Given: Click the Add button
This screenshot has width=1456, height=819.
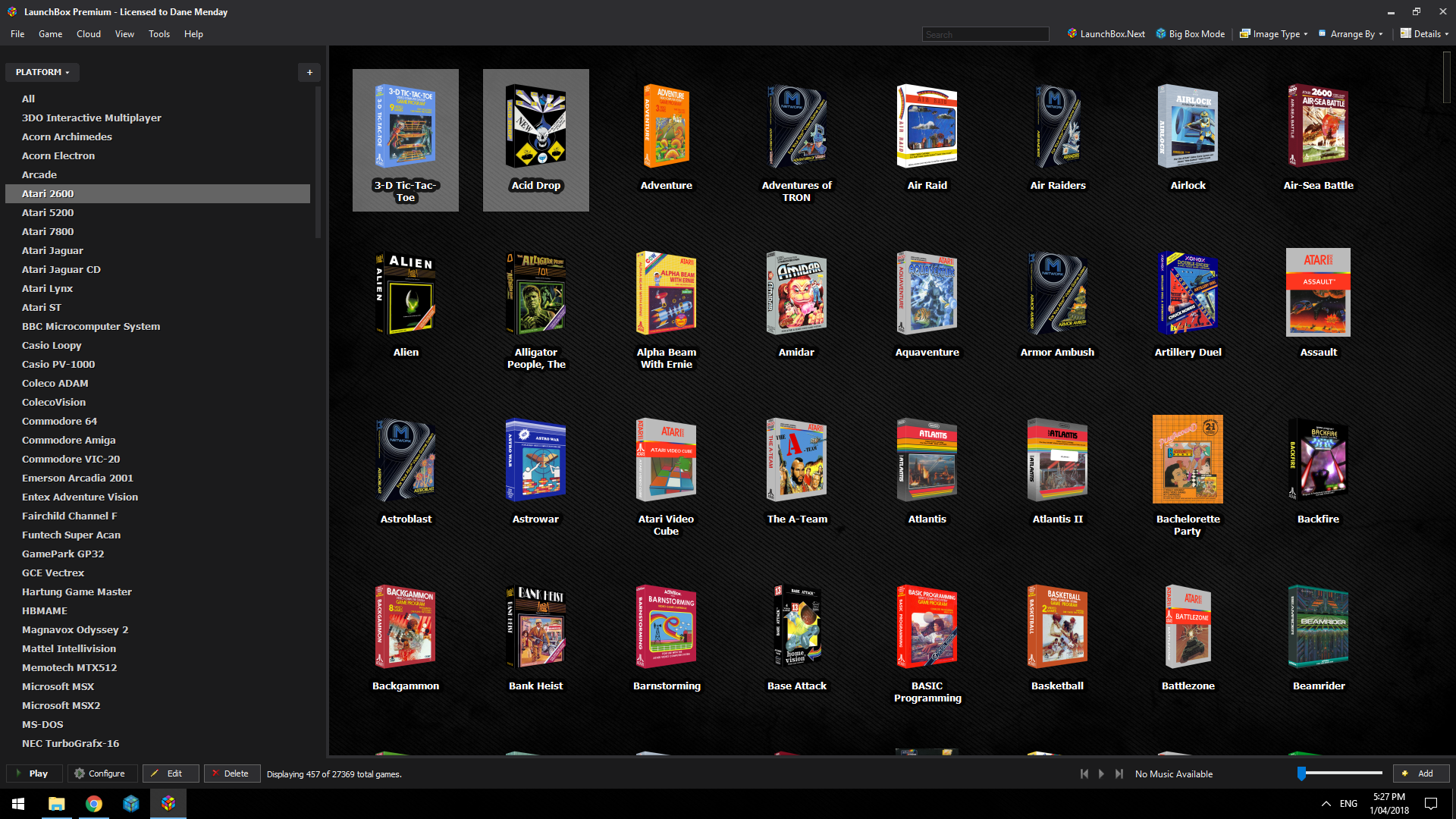Looking at the screenshot, I should pos(1421,773).
